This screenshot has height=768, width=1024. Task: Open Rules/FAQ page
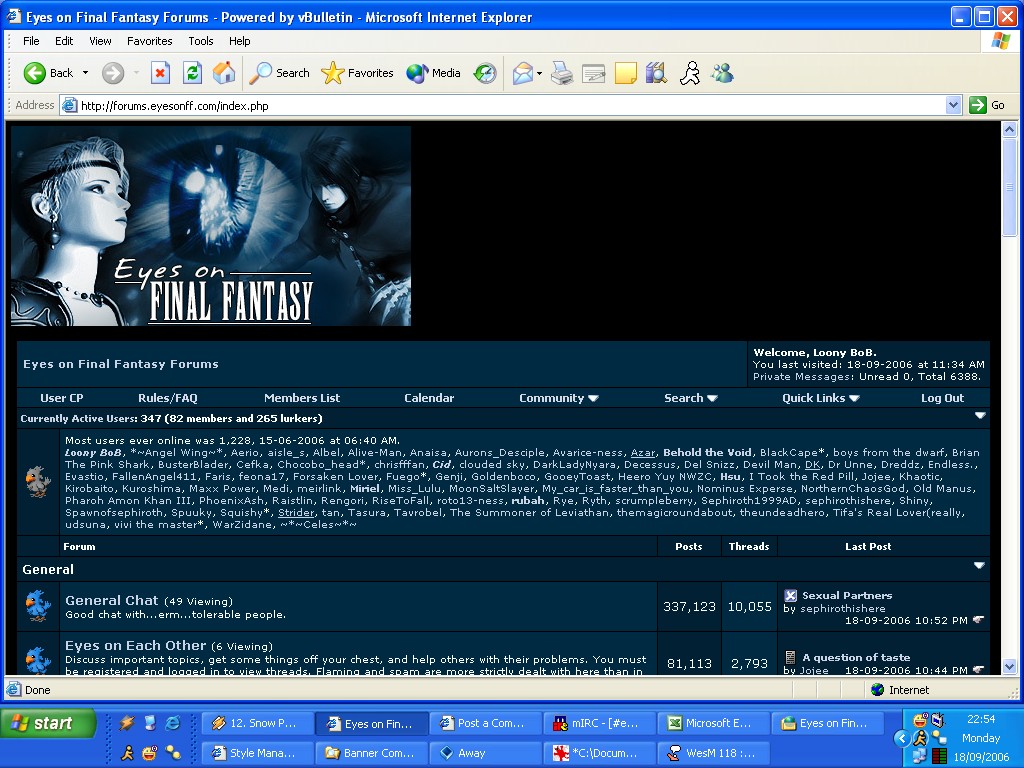(168, 398)
